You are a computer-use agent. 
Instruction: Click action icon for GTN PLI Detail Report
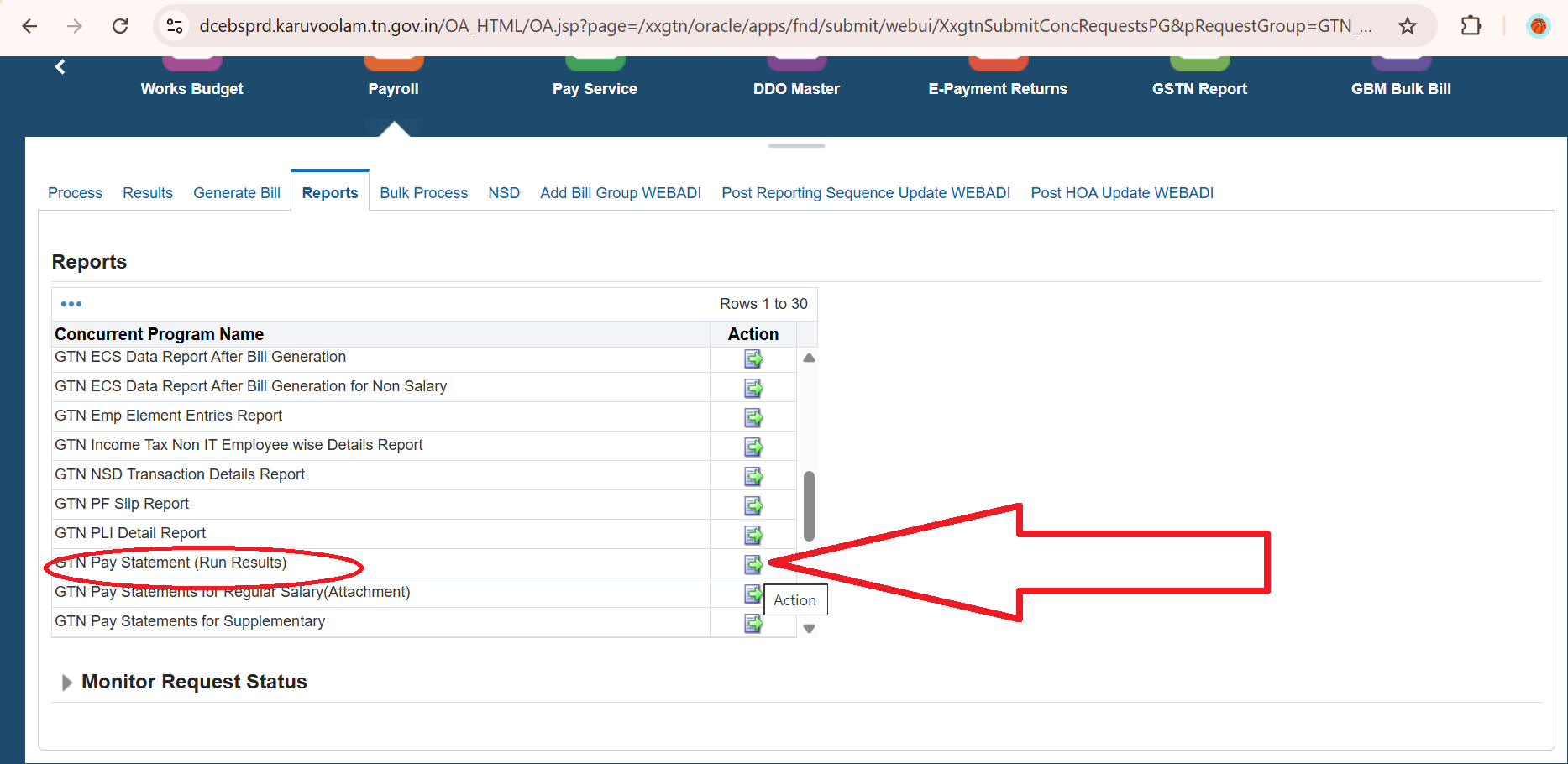(x=753, y=536)
